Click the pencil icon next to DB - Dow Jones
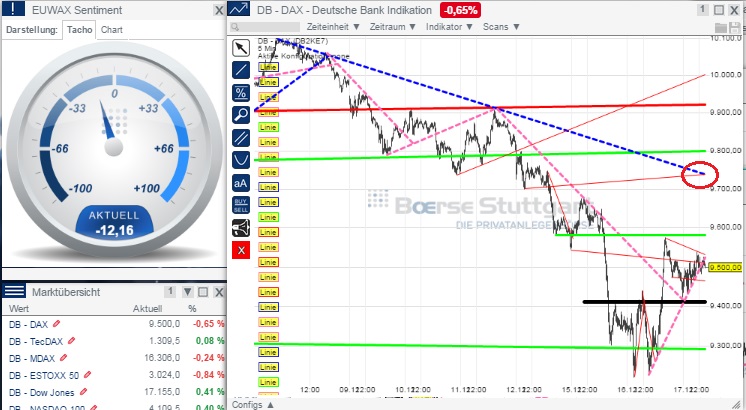Image resolution: width=746 pixels, height=410 pixels. pyautogui.click(x=83, y=392)
